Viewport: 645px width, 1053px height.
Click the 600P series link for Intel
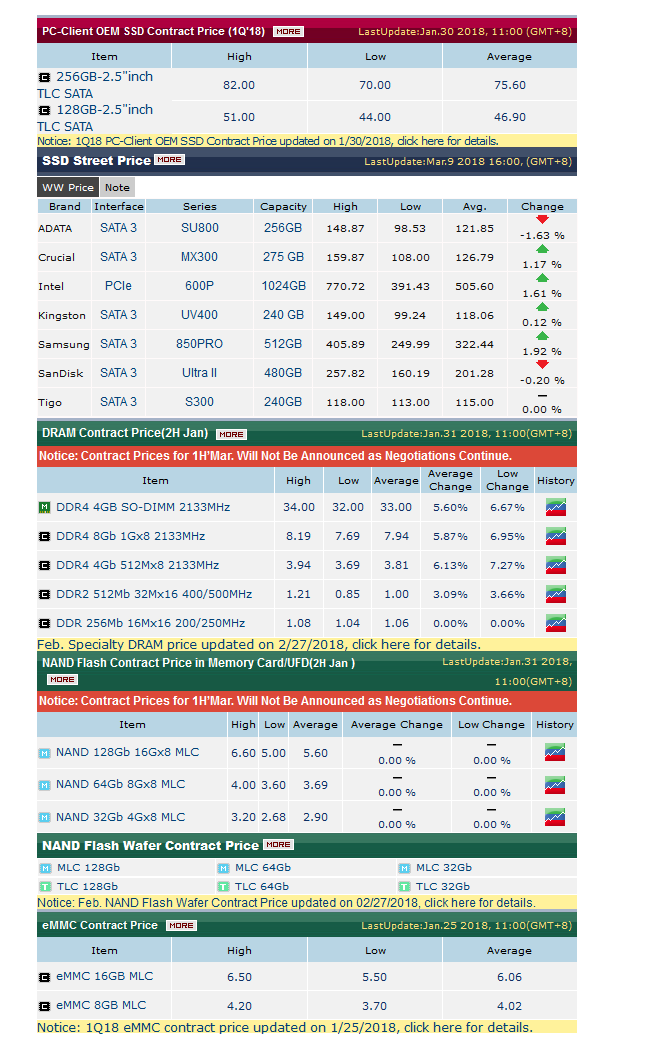click(200, 285)
